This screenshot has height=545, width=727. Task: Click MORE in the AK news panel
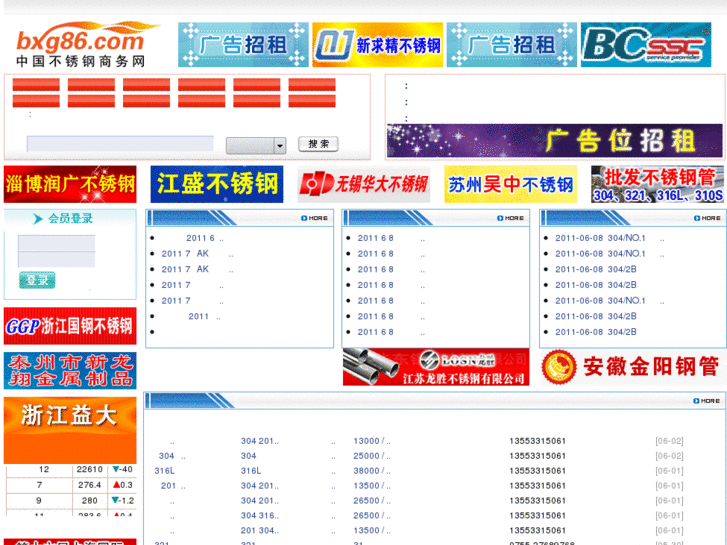[x=314, y=218]
